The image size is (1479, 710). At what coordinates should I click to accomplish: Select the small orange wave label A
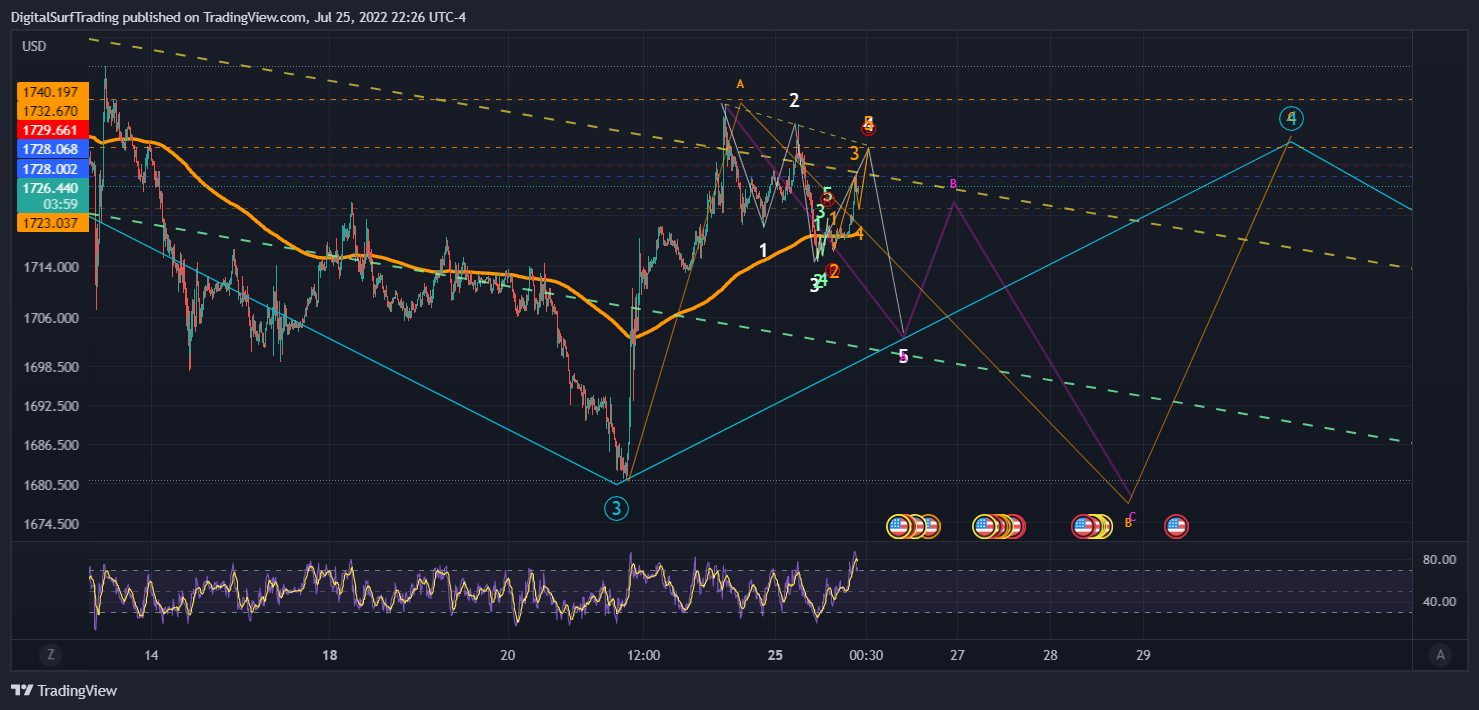740,84
